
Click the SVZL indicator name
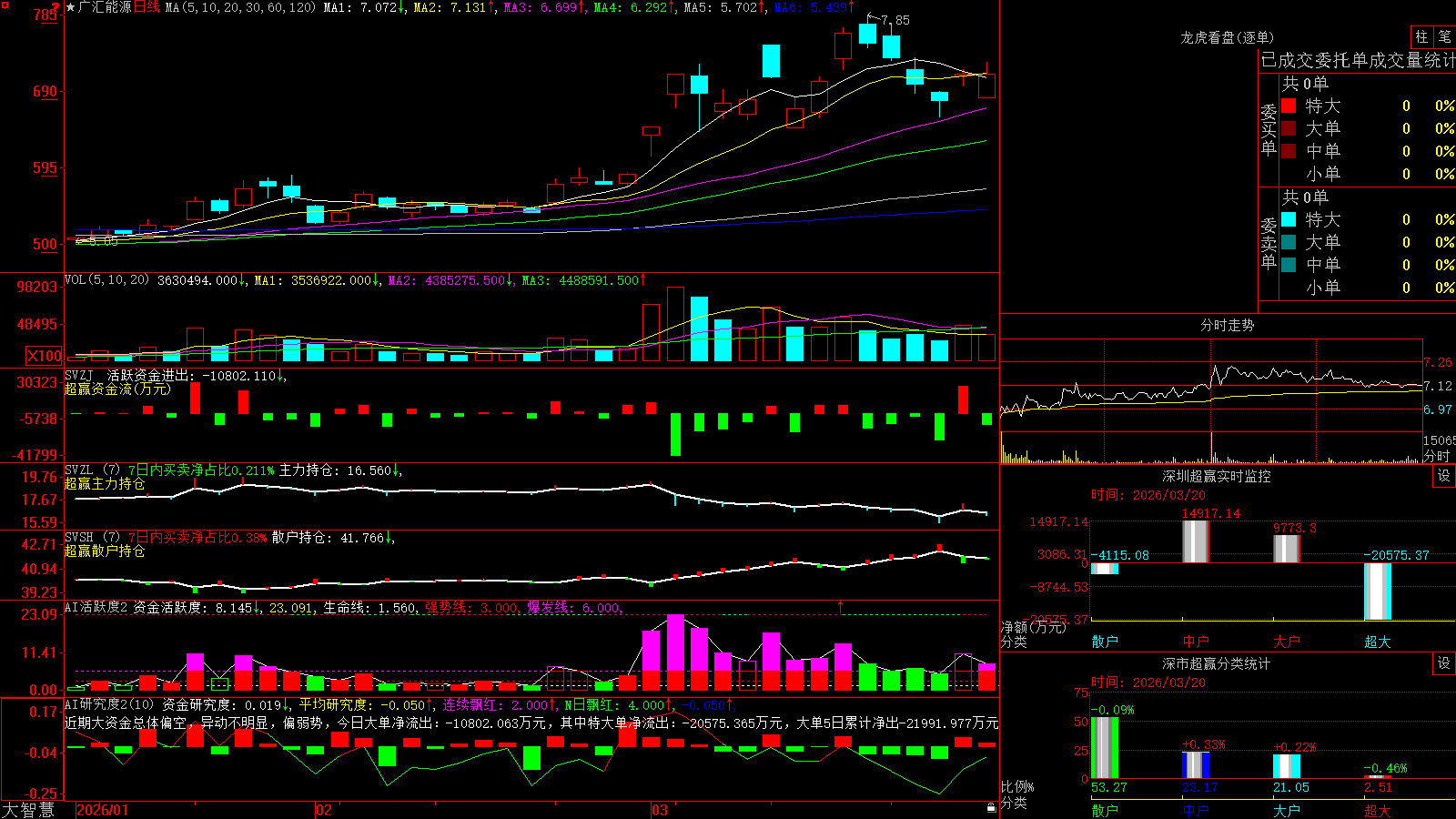tap(78, 470)
